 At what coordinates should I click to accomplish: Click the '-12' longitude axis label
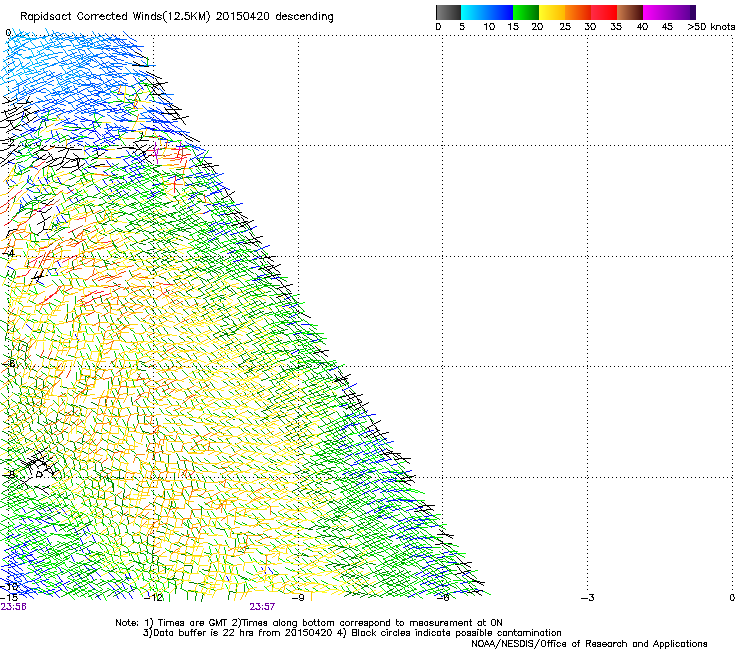tap(153, 598)
